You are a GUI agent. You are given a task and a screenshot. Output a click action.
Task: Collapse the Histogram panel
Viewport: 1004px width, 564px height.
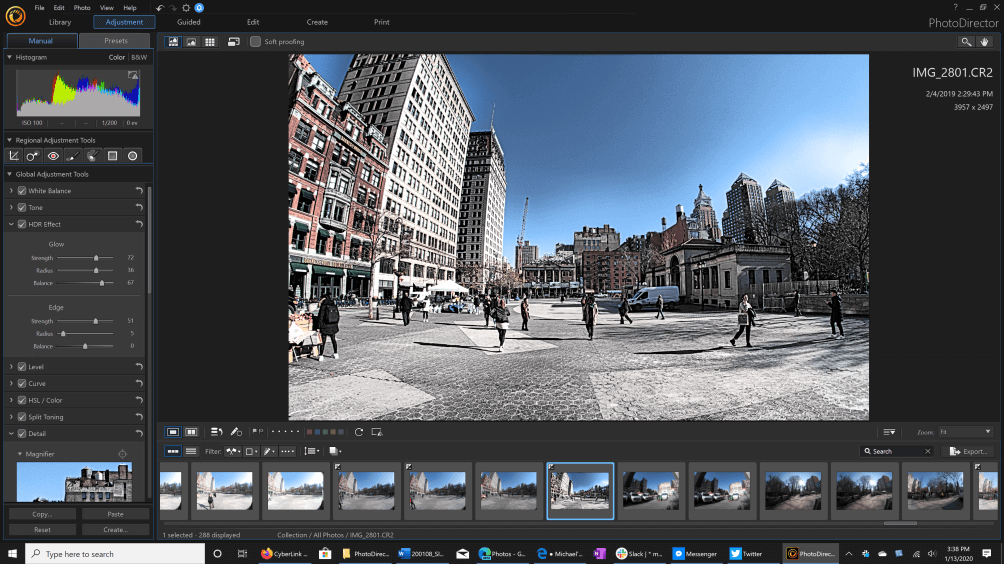[x=10, y=58]
